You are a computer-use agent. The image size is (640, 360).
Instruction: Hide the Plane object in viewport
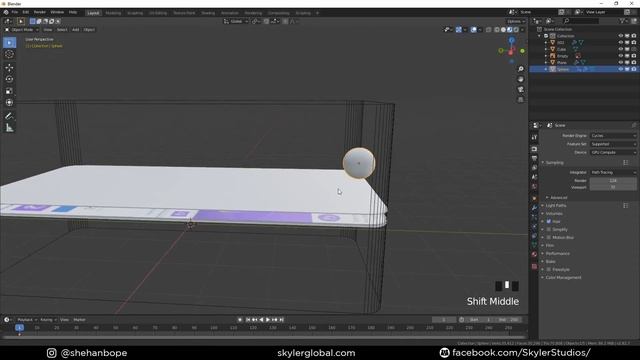click(621, 62)
